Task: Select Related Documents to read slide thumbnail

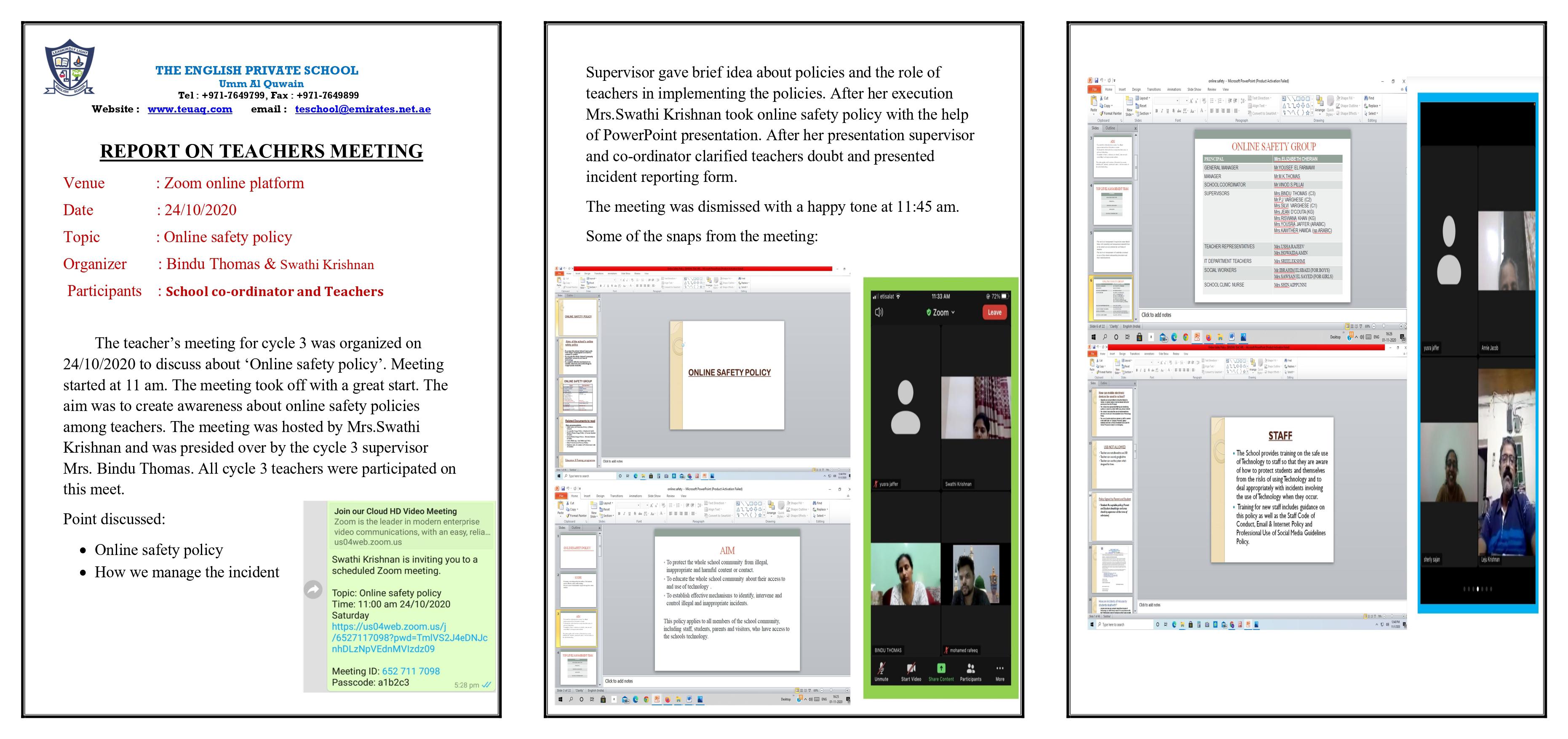Action: [x=579, y=435]
